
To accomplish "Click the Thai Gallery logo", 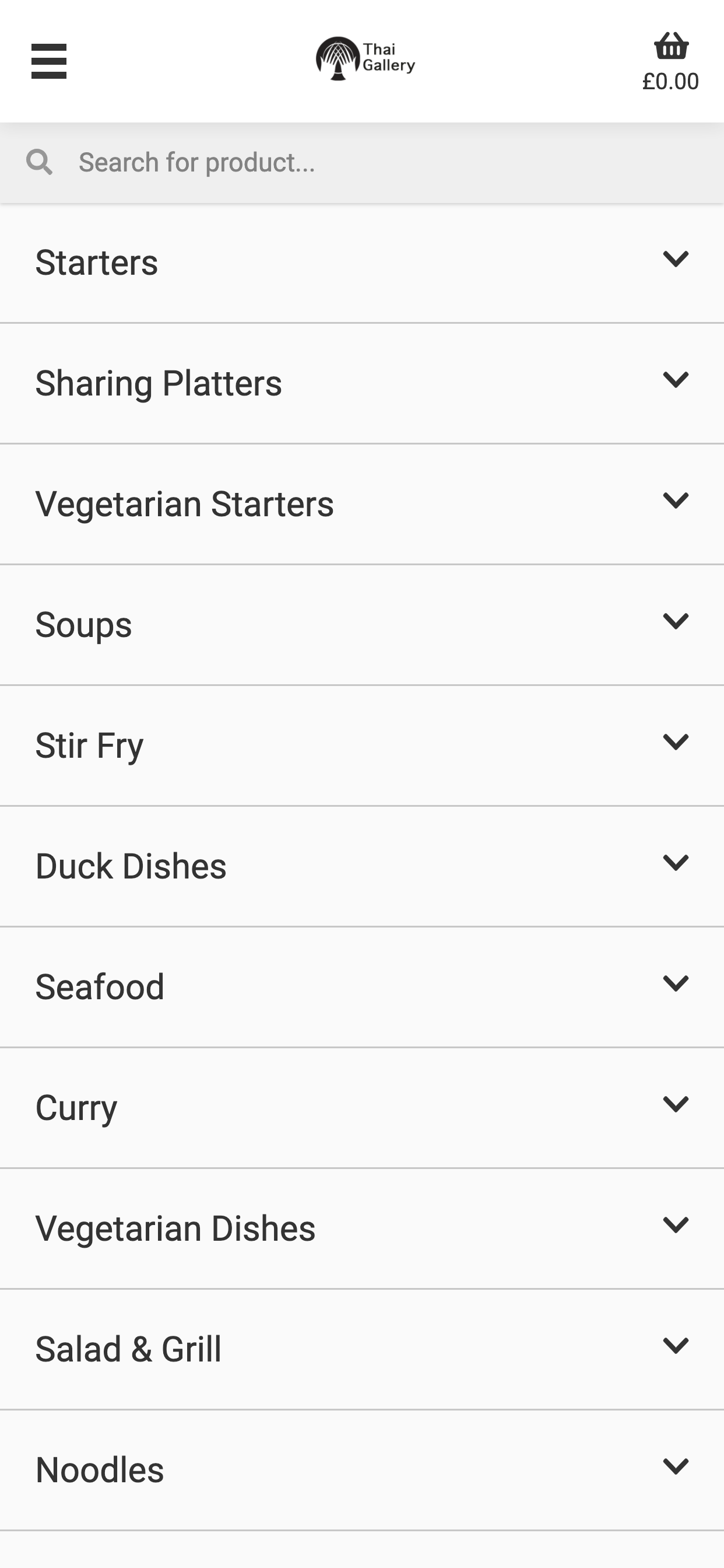I will pyautogui.click(x=365, y=58).
